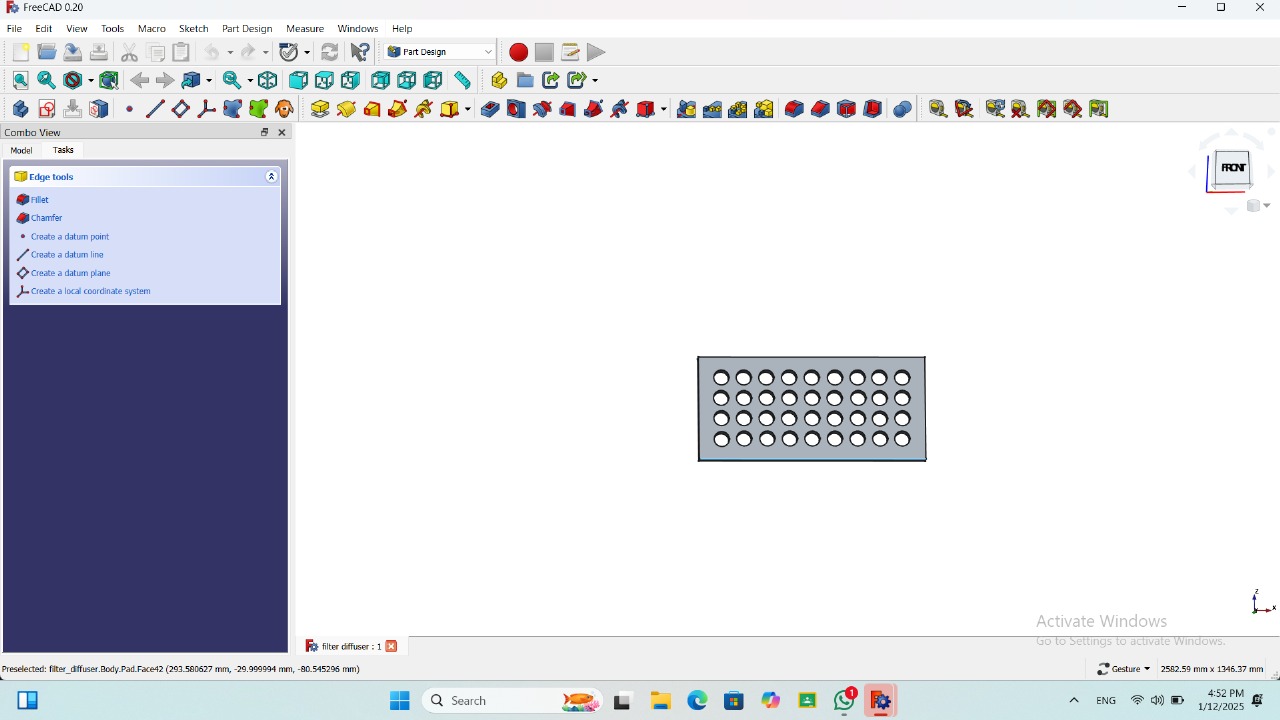Viewport: 1280px width, 720px height.
Task: Open the Gesture navigation style dropdown
Action: tap(1124, 669)
